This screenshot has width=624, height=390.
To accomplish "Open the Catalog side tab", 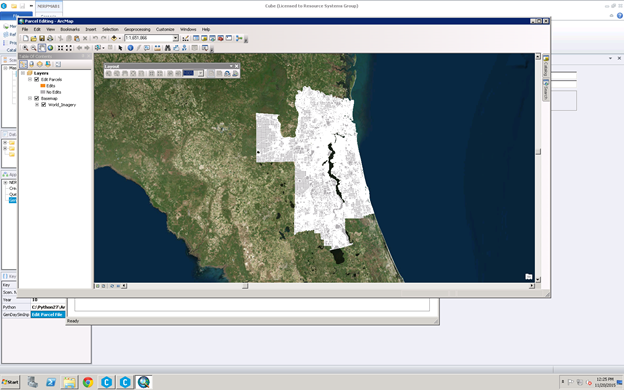I will coord(546,66).
